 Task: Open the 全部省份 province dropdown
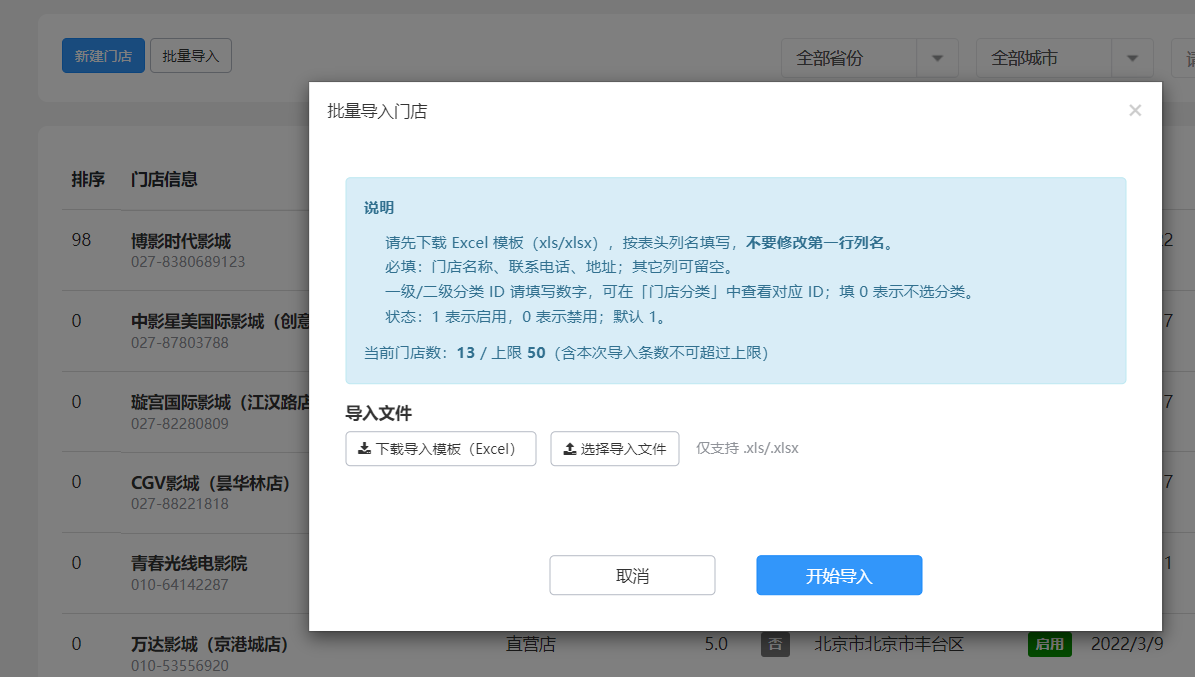(870, 58)
